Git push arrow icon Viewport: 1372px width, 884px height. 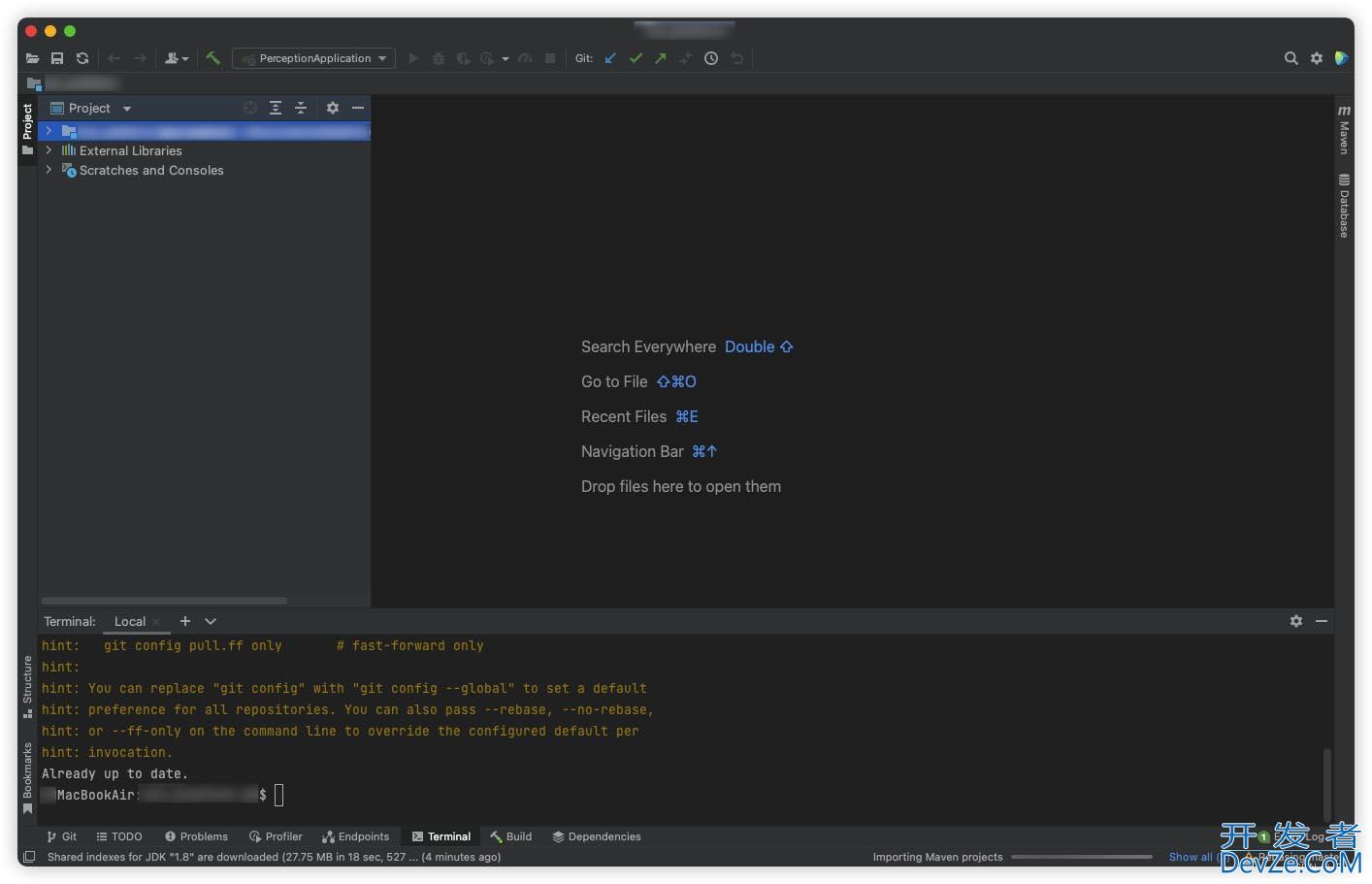(661, 58)
